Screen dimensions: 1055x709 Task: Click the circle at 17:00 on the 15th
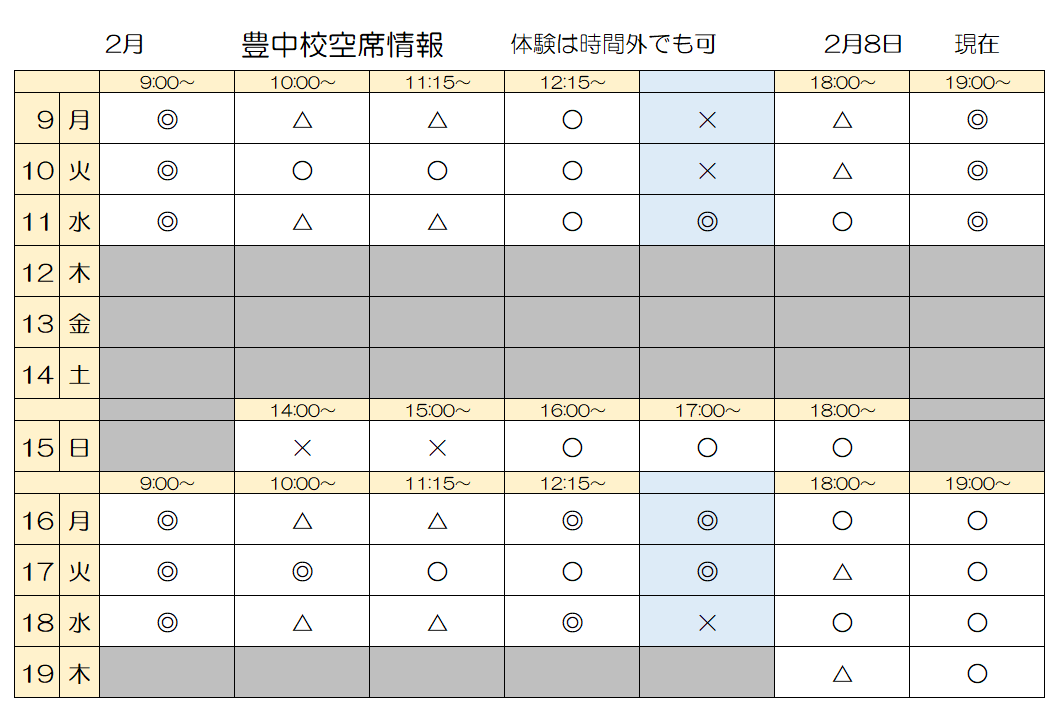pos(707,448)
